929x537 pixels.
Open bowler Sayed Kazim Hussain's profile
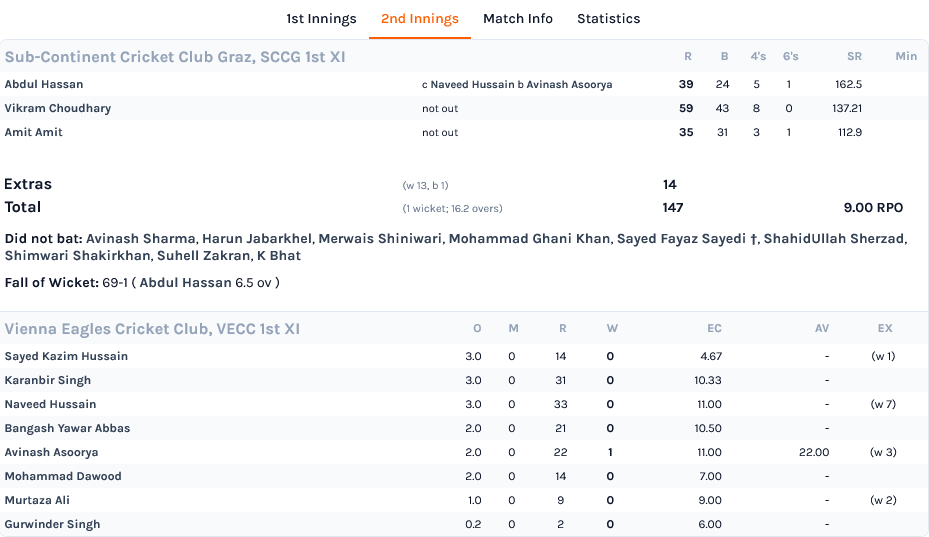[x=66, y=356]
